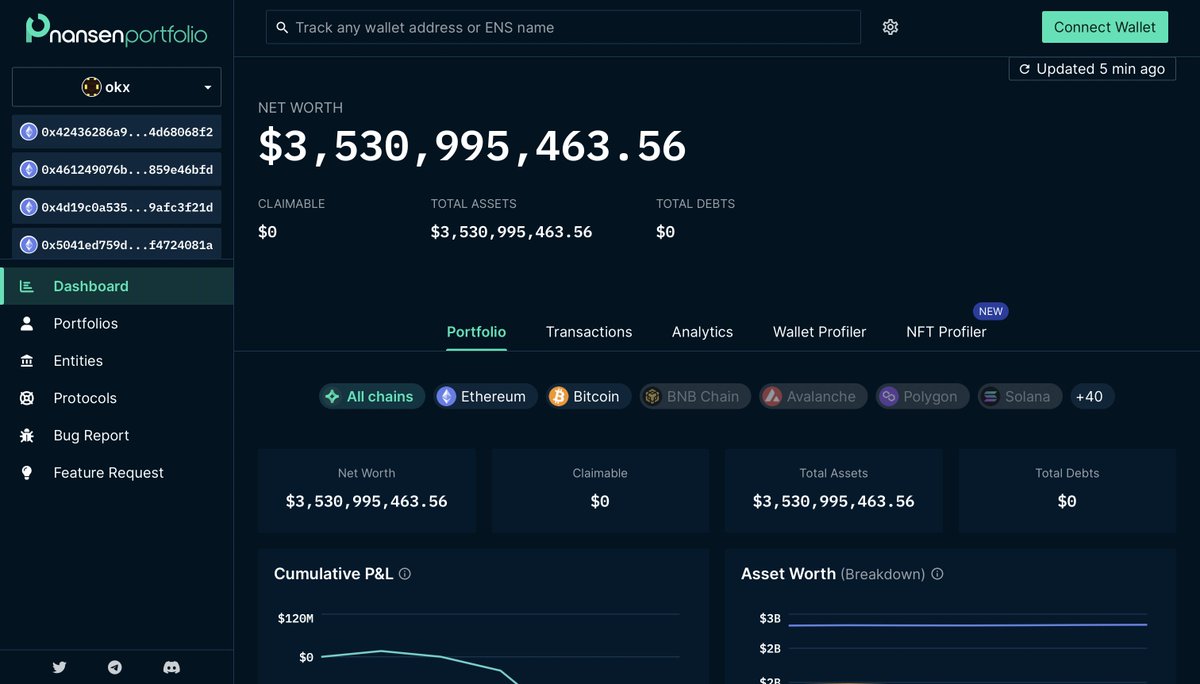Click Ethereum icon of address 0x461249076b
The width and height of the screenshot is (1200, 684).
pyautogui.click(x=29, y=169)
